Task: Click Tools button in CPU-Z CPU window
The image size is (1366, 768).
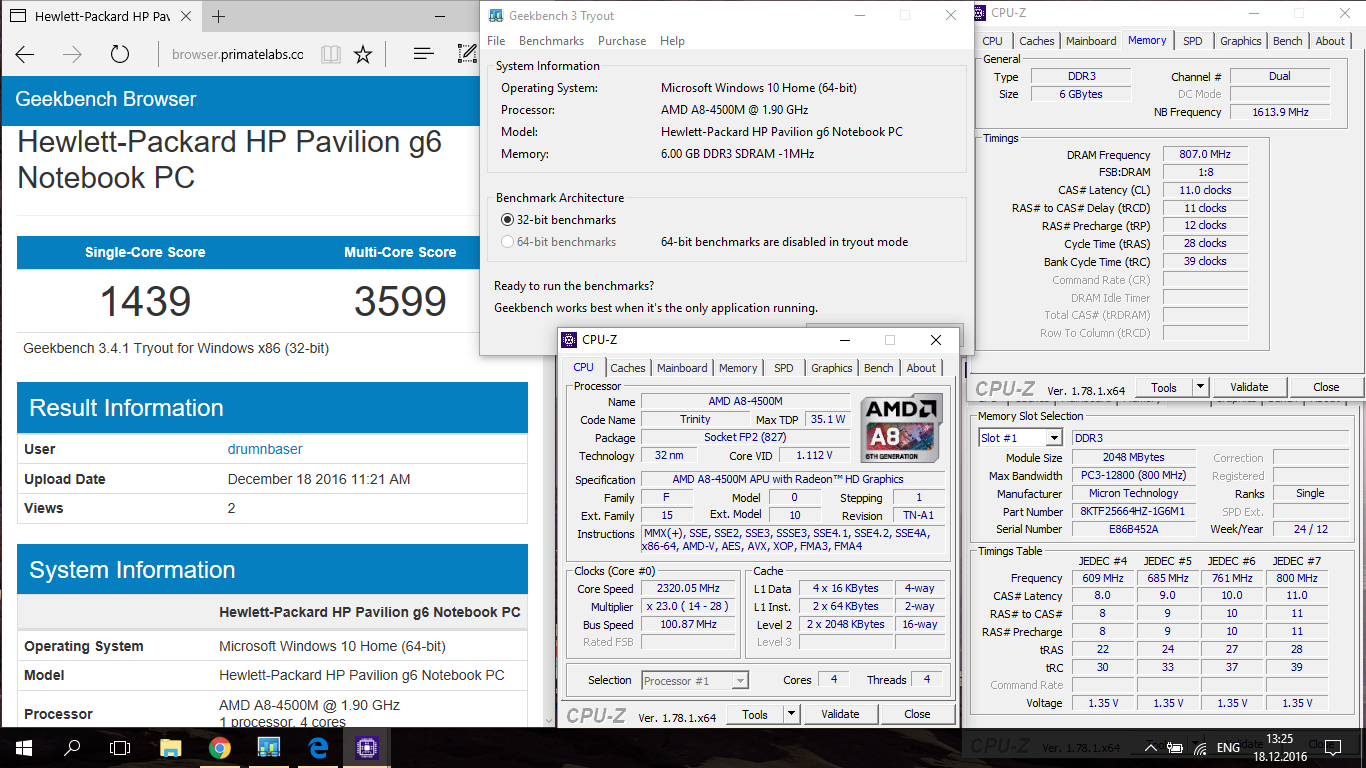Action: click(755, 714)
